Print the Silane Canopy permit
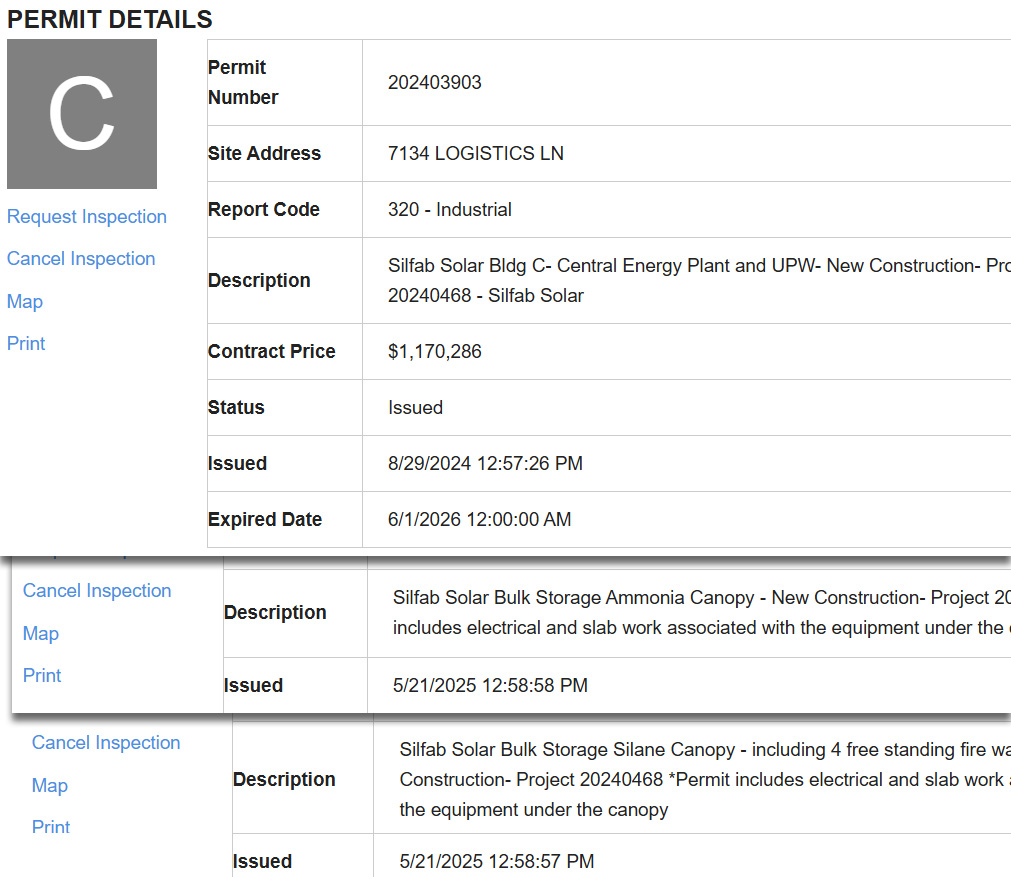 (51, 828)
